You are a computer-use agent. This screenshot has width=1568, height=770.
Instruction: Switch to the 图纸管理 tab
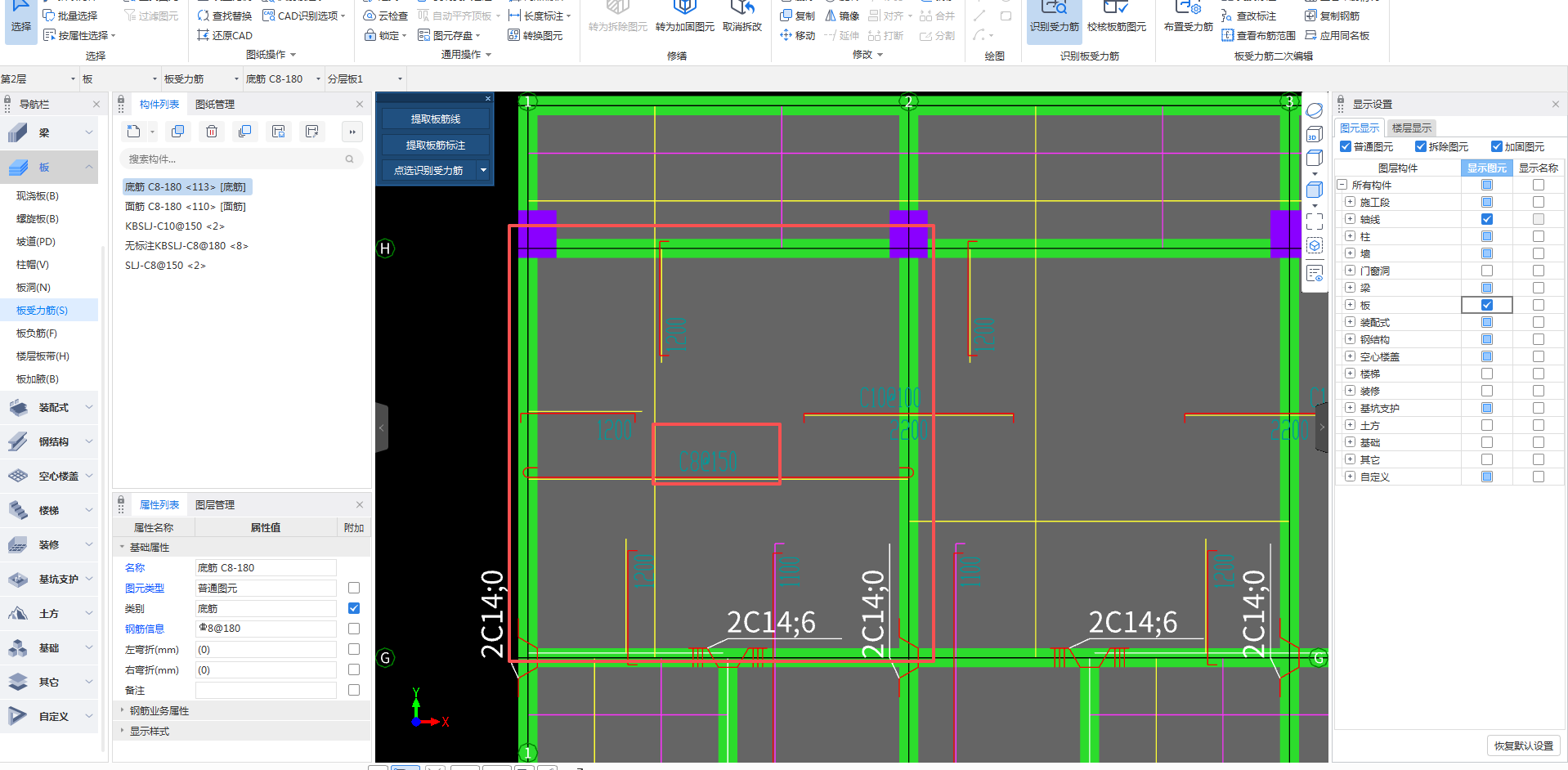click(215, 105)
